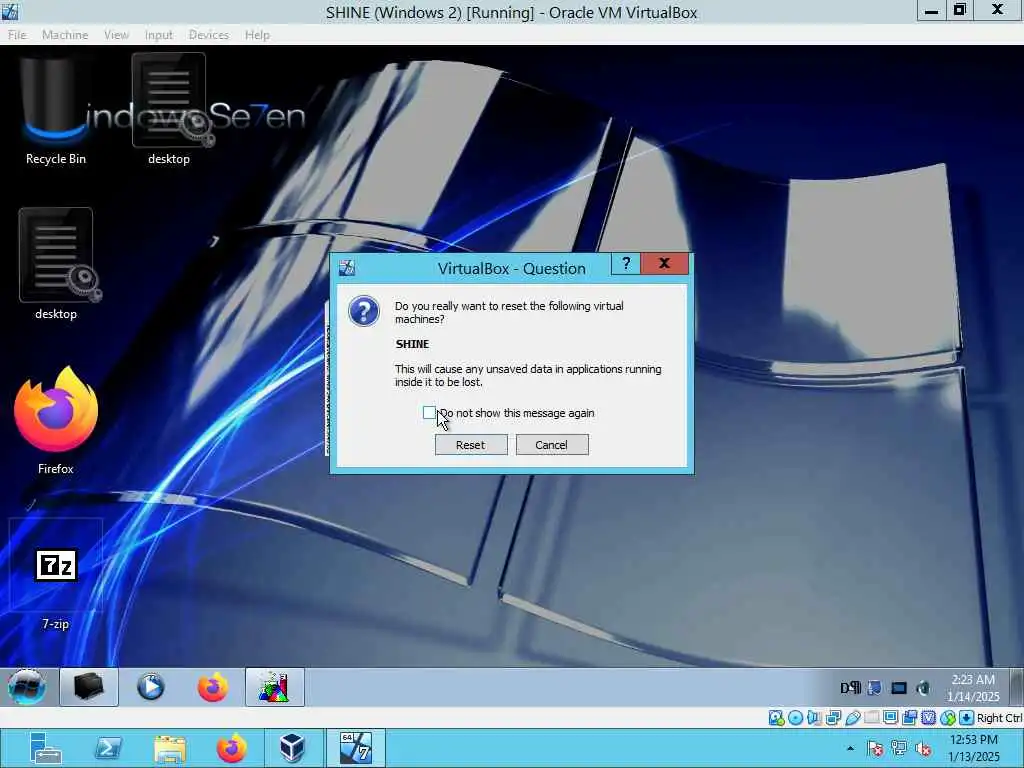This screenshot has height=768, width=1024.
Task: Click the guest clock showing 2:23 AM
Action: (x=973, y=688)
